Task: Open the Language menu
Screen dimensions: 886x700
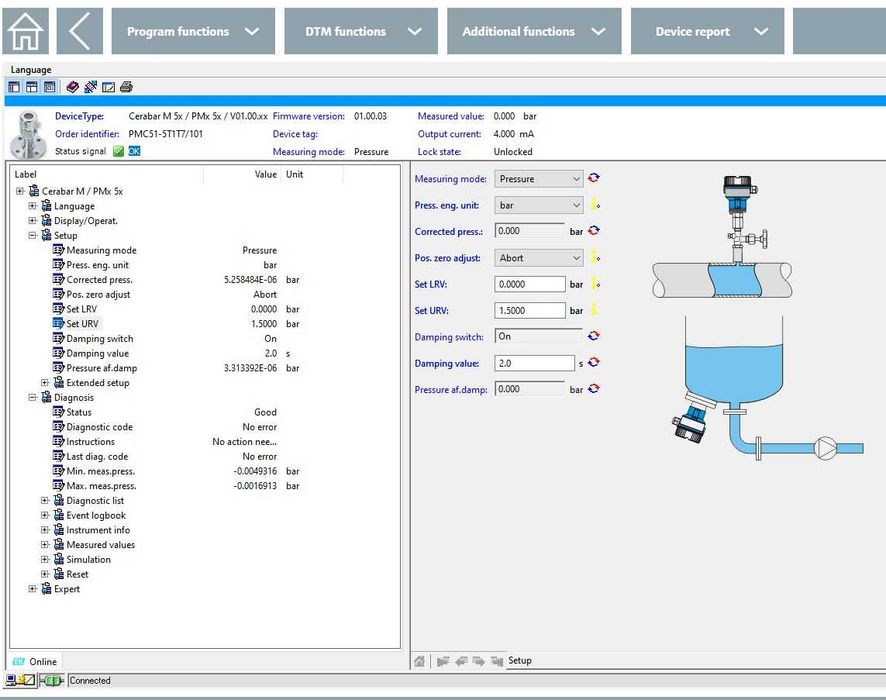Action: pos(31,69)
